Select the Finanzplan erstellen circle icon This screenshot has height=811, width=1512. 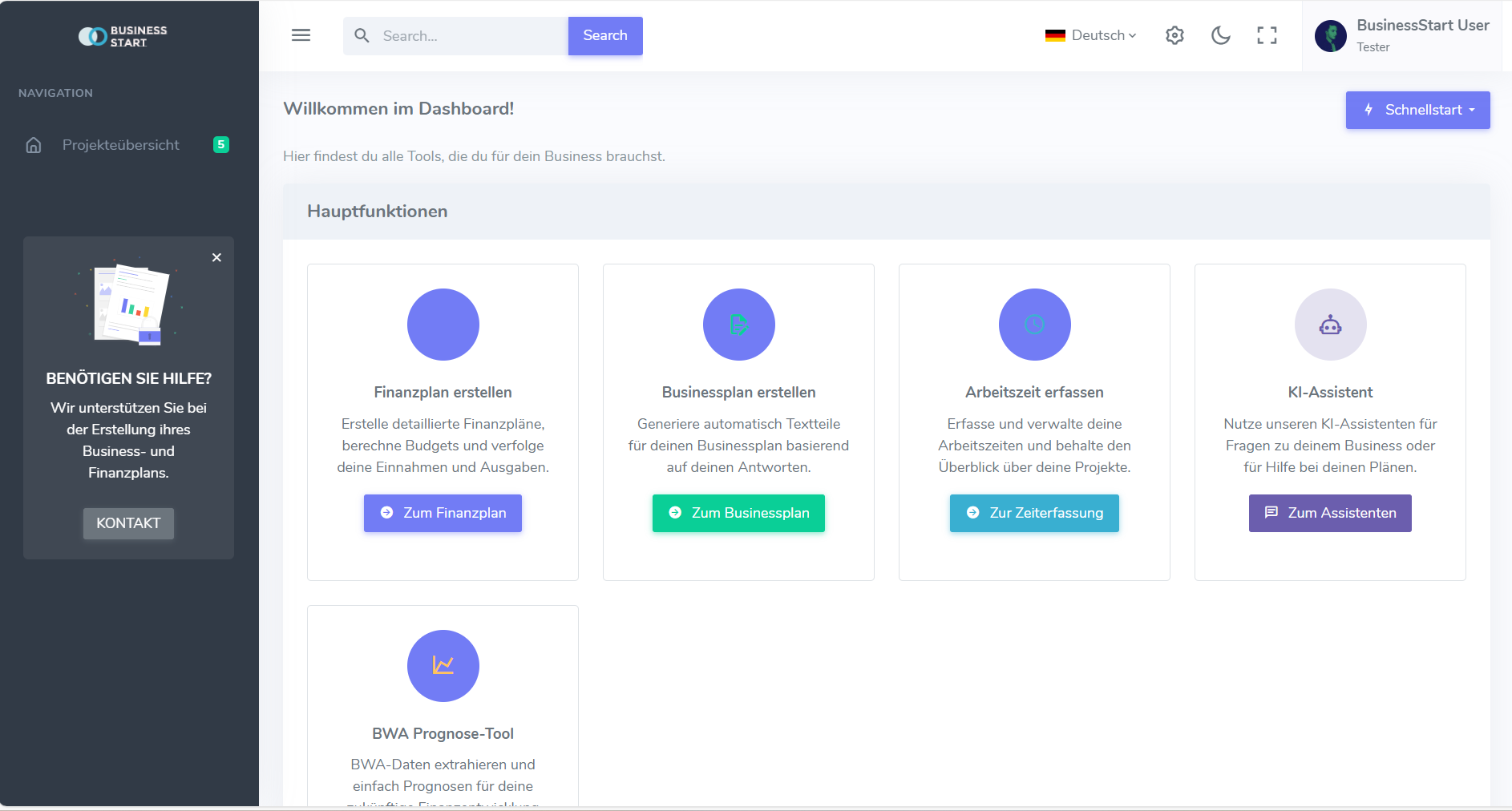[443, 325]
